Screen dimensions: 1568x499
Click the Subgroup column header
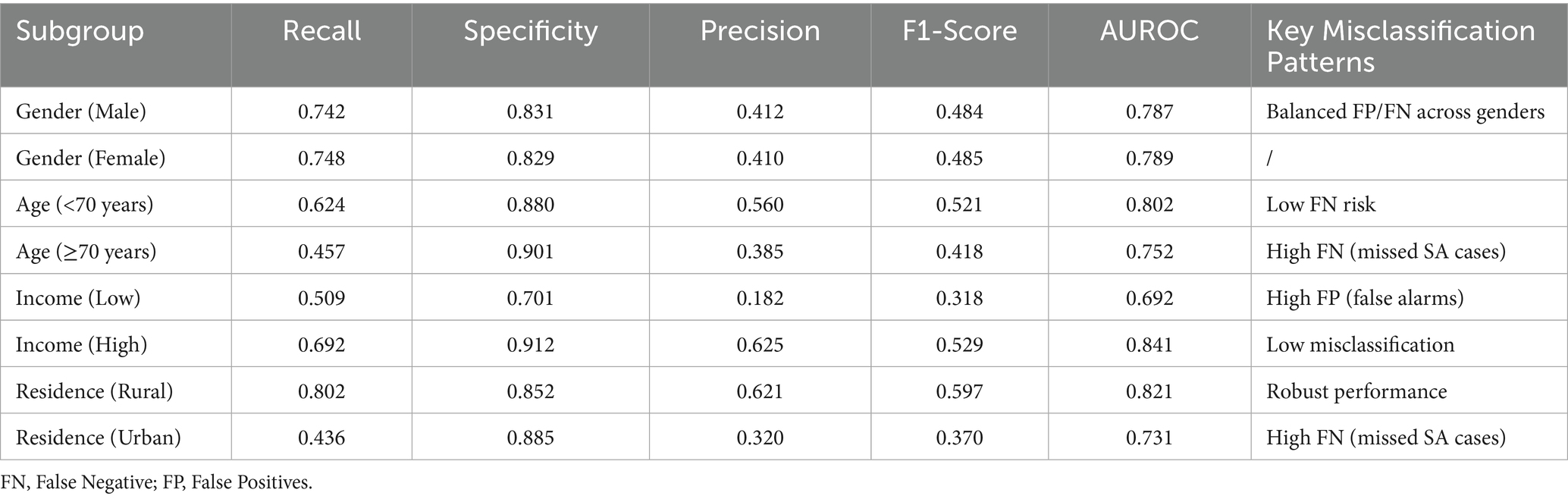point(80,31)
